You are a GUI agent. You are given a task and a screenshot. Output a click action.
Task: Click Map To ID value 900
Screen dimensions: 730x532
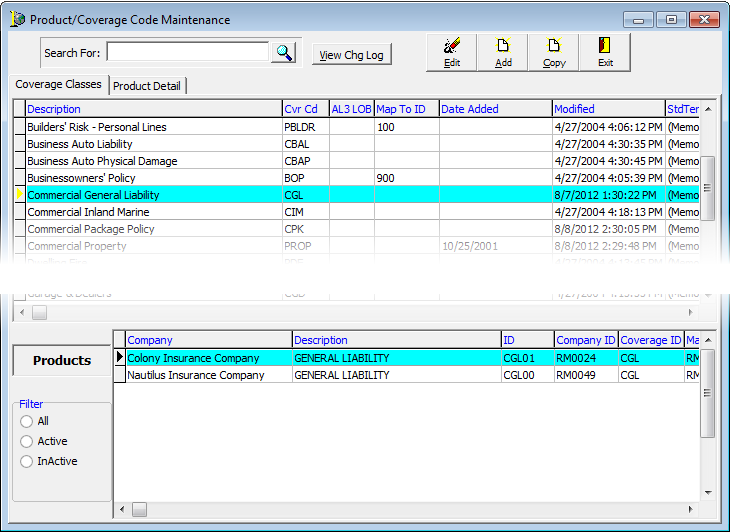pos(406,178)
